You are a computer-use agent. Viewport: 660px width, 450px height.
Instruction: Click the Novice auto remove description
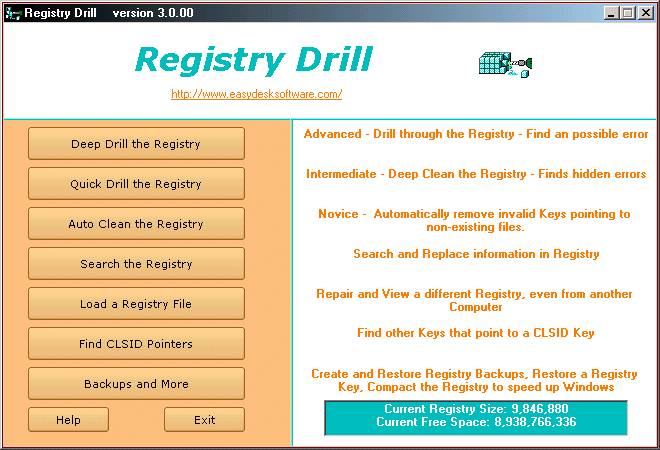474,220
